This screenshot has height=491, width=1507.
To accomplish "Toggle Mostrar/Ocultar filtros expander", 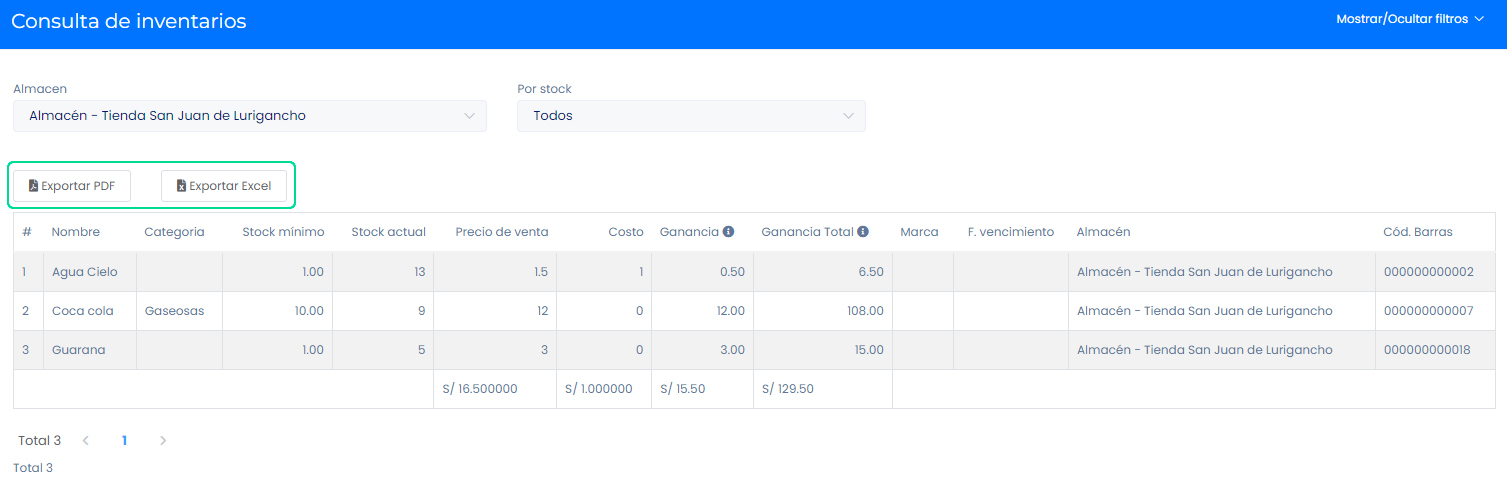I will point(1410,19).
